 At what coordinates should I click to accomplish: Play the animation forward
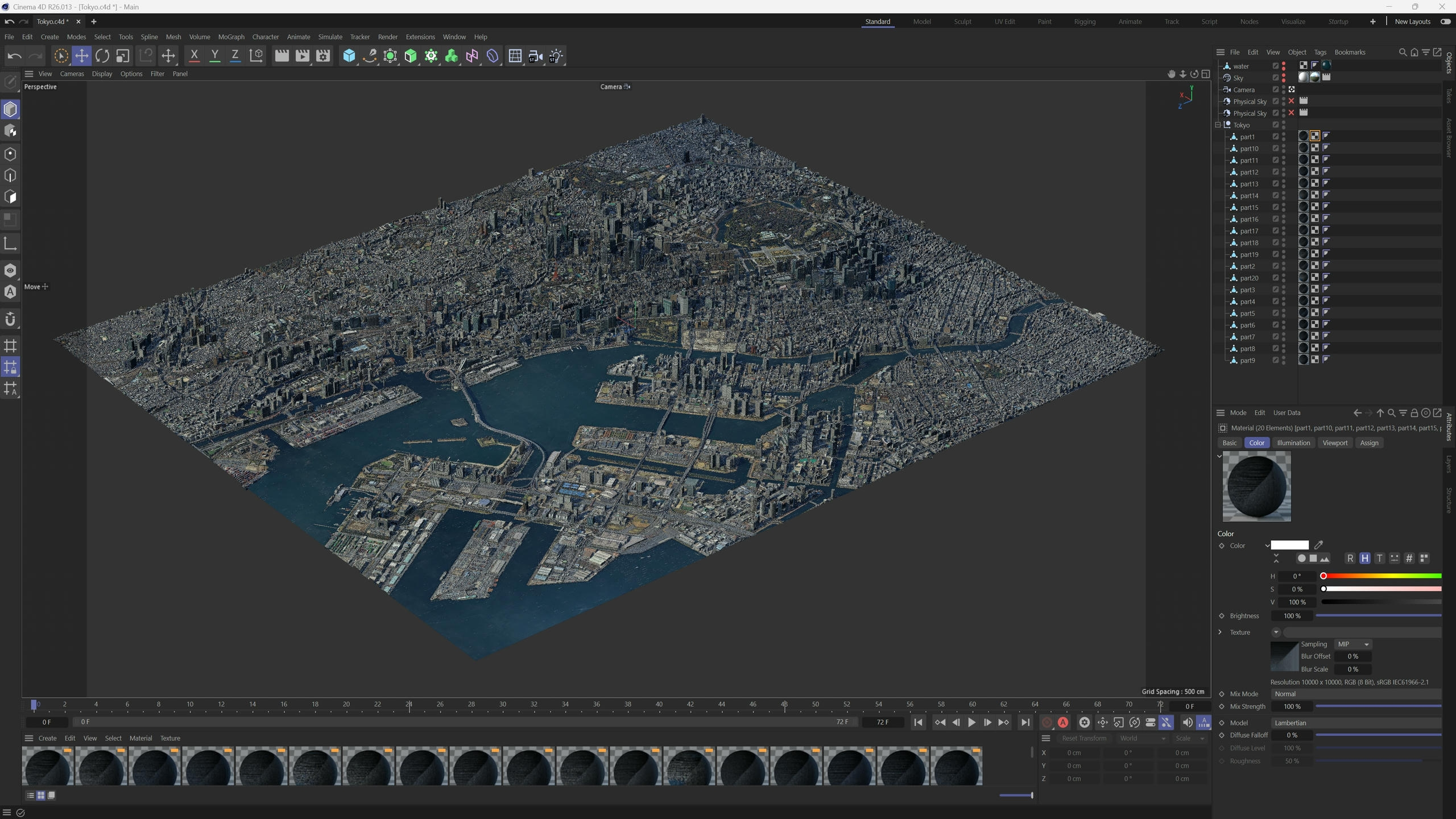point(971,722)
